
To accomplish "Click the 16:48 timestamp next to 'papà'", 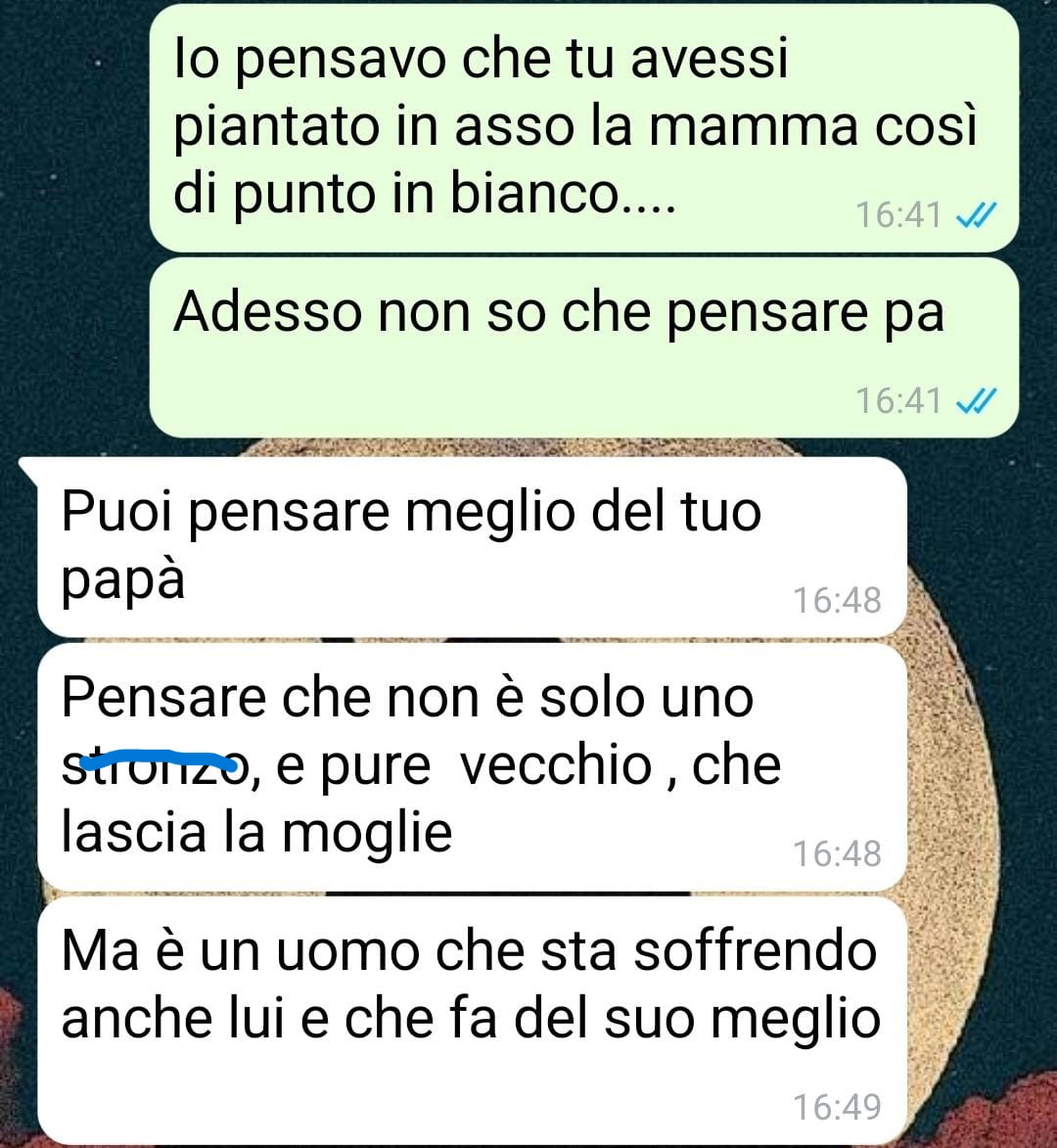I will coord(838,600).
